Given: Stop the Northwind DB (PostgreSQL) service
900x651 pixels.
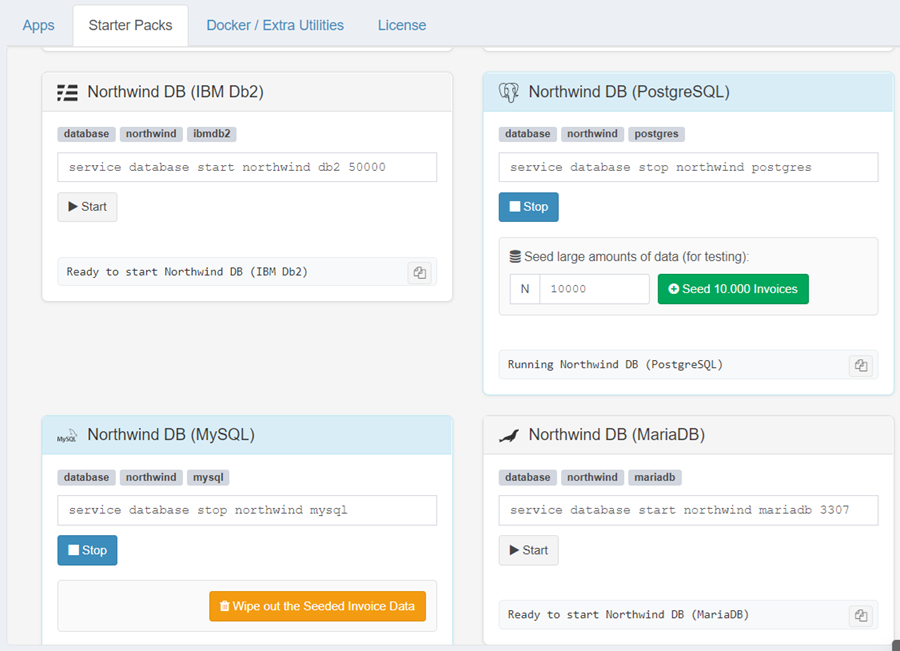Looking at the screenshot, I should coord(528,207).
